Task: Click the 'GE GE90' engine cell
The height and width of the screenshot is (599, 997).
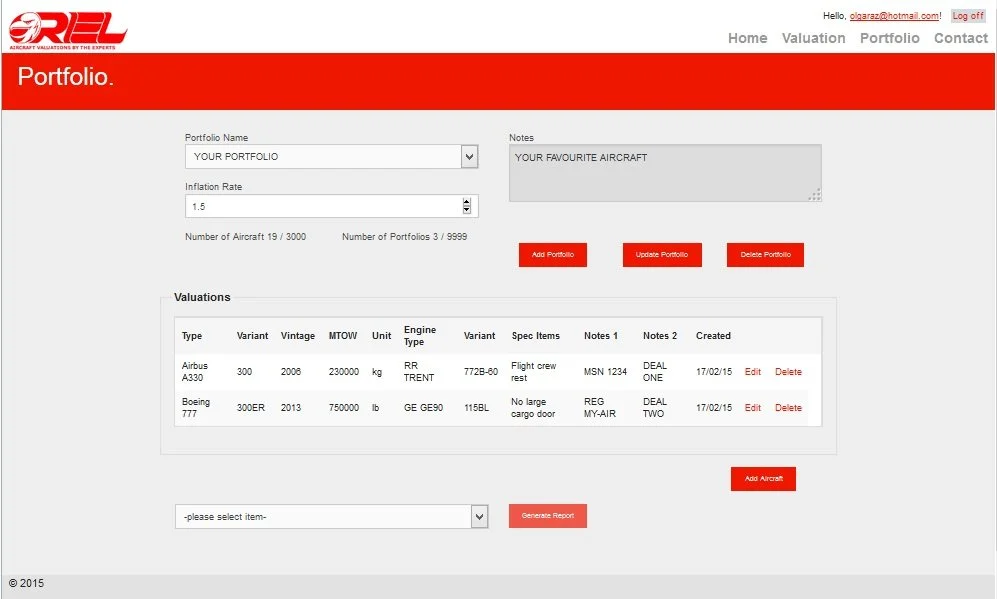Action: (x=423, y=408)
